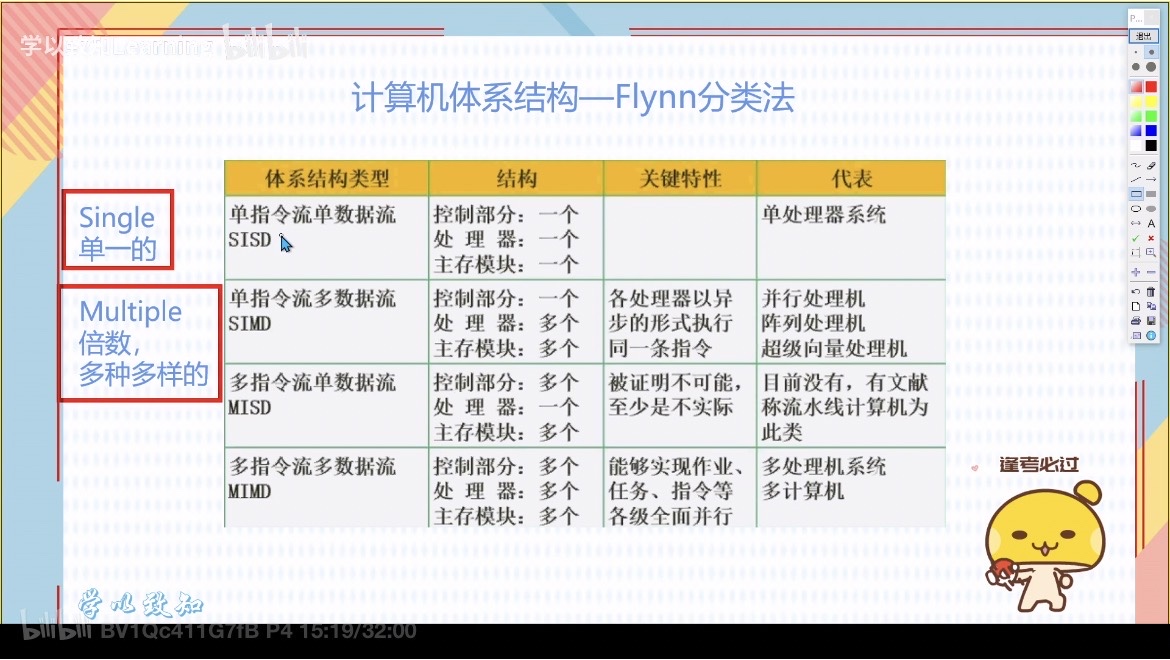The height and width of the screenshot is (660, 1170).
Task: Choose the largest pen size dot
Action: click(1151, 67)
